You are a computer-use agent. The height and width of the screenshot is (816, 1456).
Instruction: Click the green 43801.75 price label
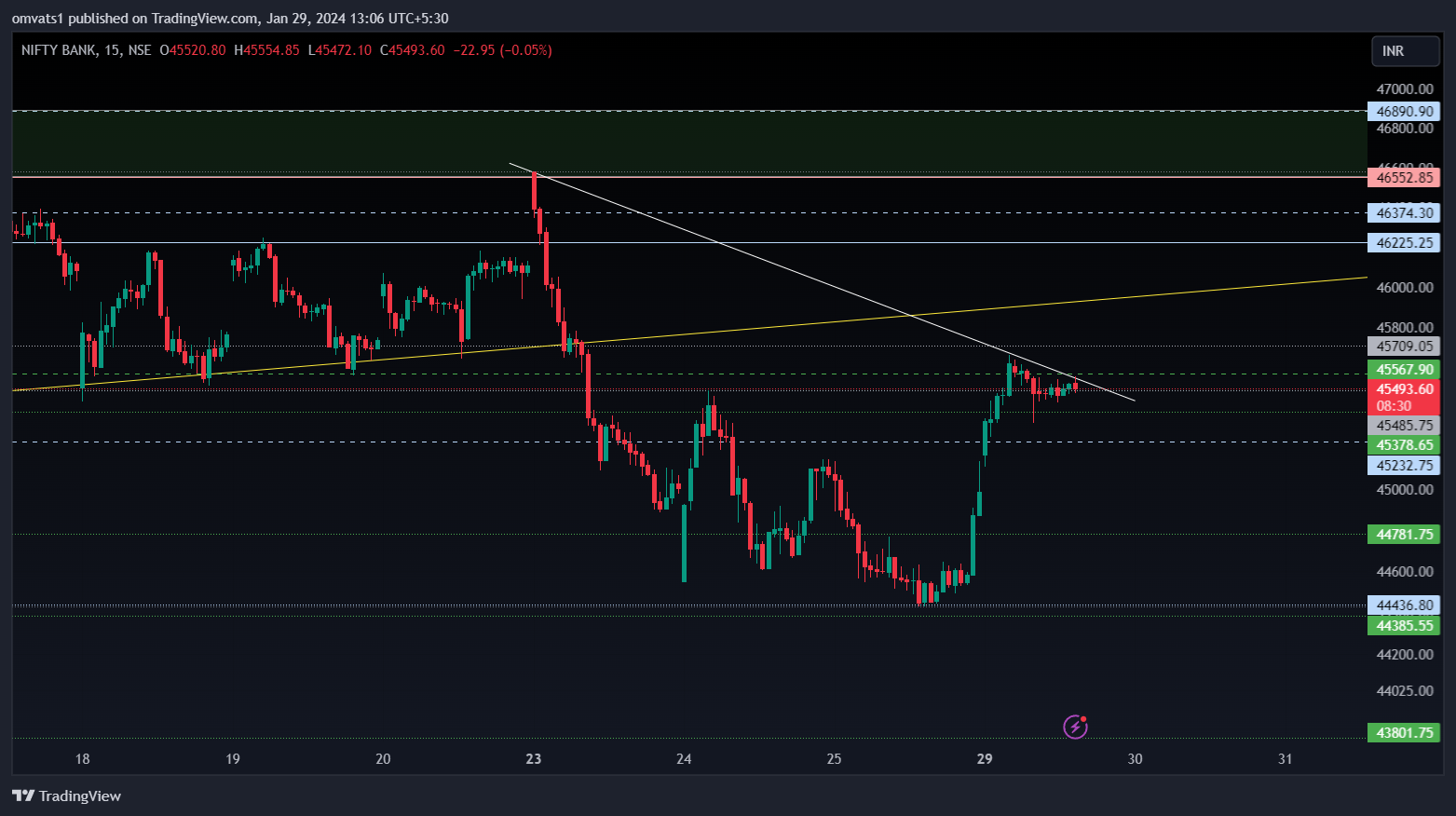[x=1404, y=732]
